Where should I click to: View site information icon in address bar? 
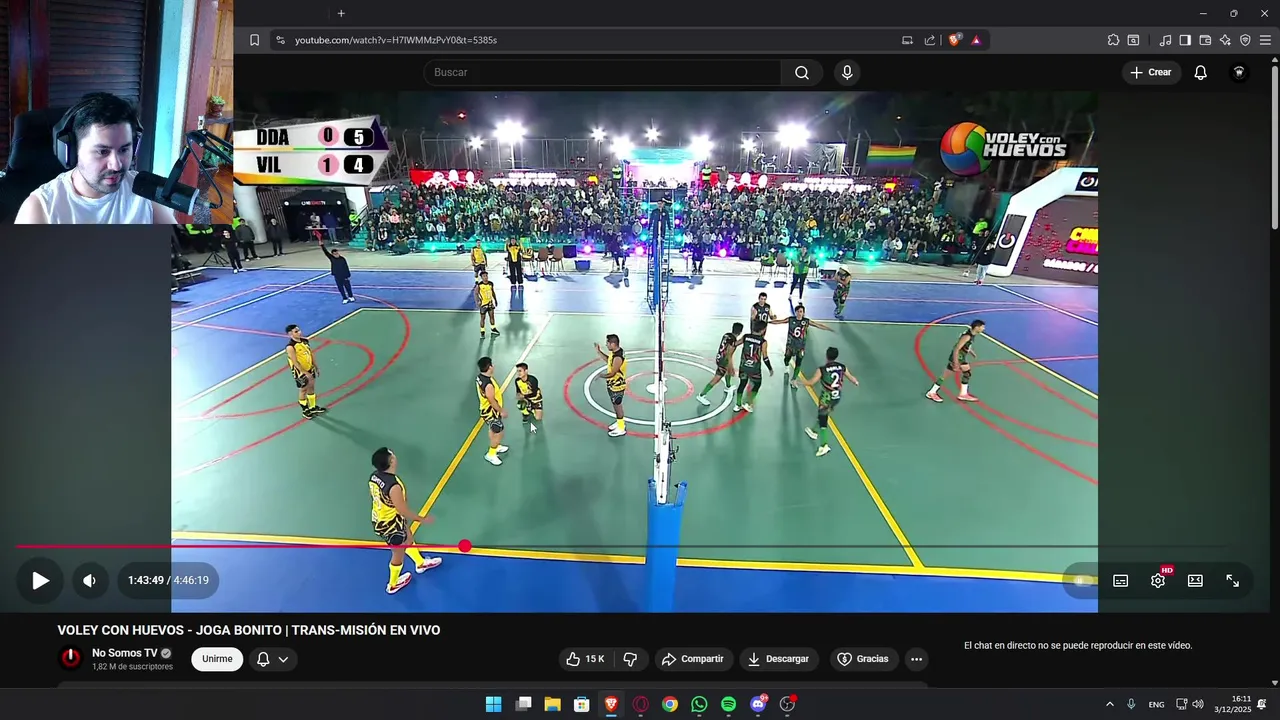280,40
